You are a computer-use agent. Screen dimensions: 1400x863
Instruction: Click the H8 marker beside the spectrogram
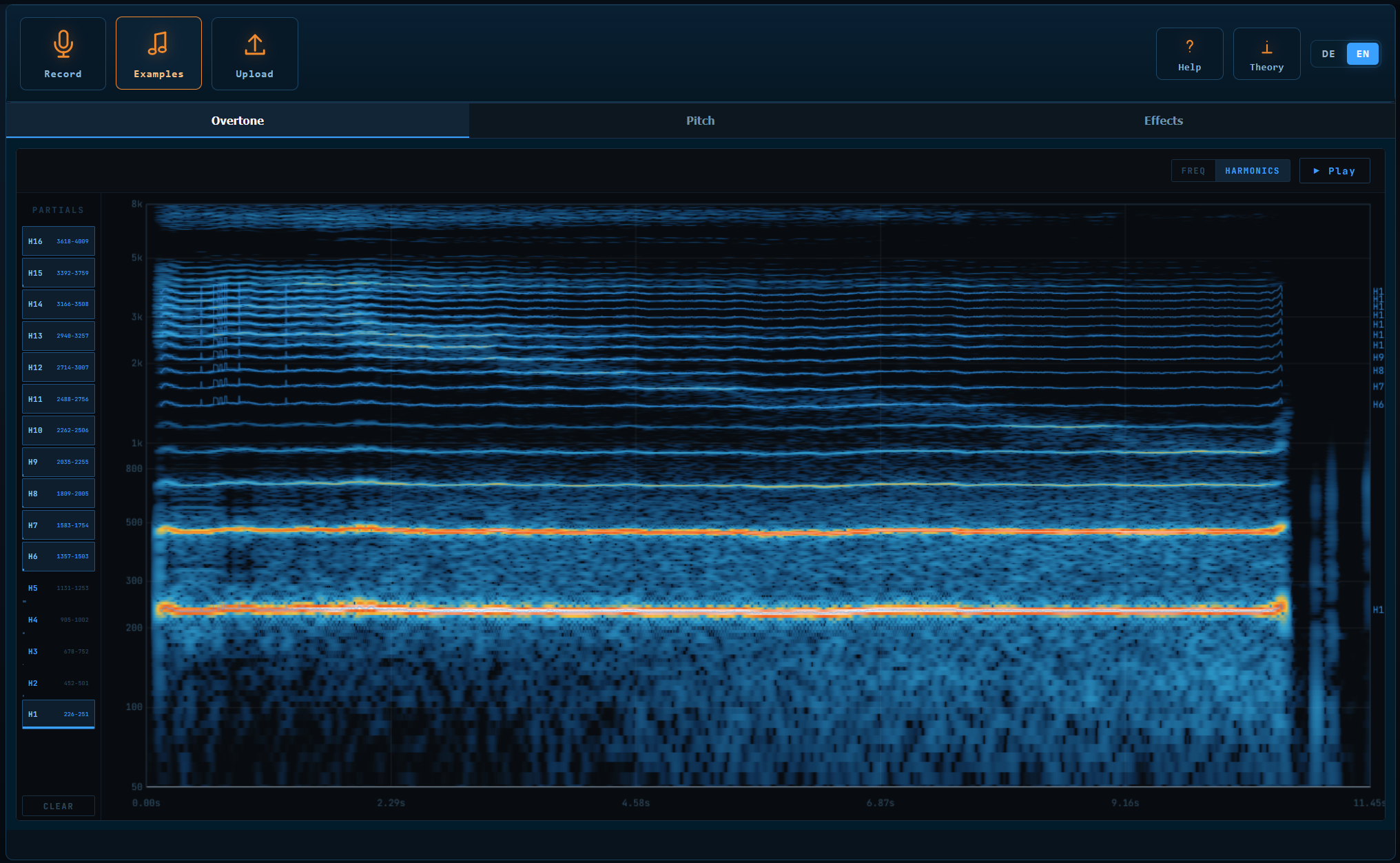click(1378, 371)
